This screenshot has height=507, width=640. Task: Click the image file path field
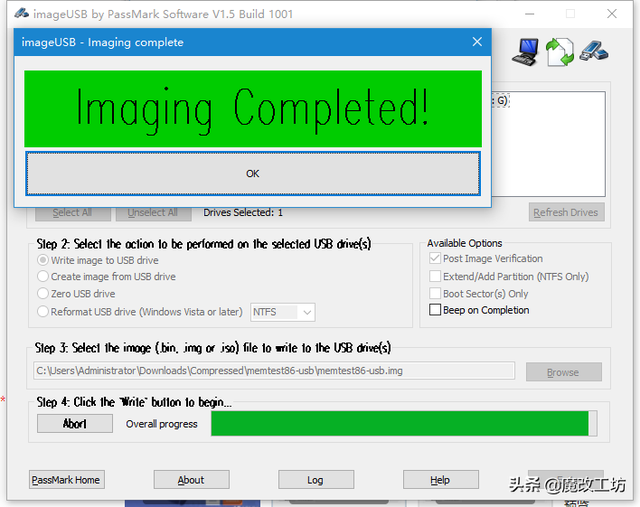click(x=274, y=371)
